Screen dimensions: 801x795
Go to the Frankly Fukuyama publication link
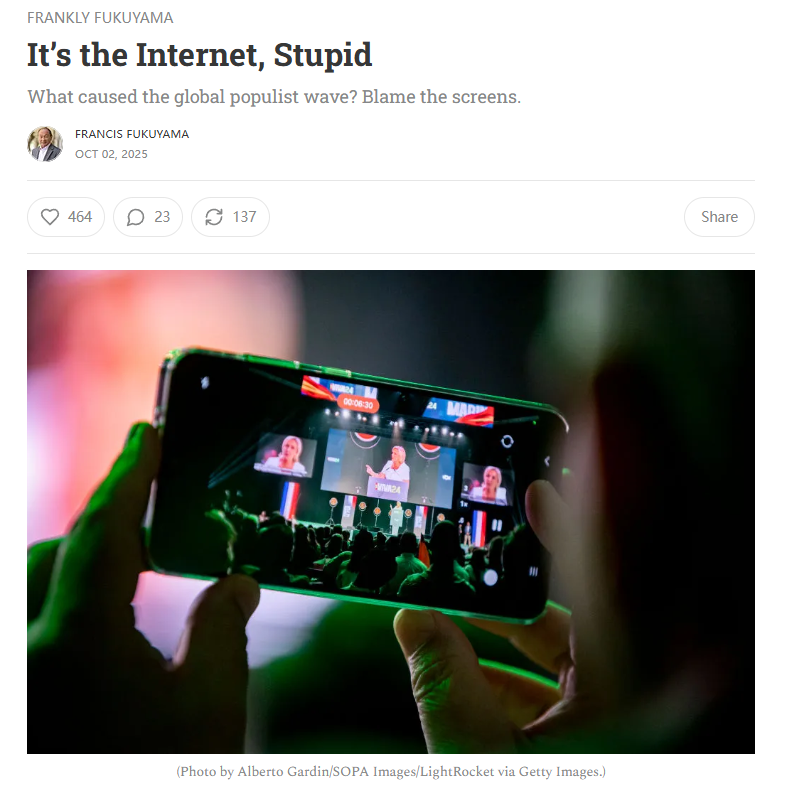tap(100, 18)
